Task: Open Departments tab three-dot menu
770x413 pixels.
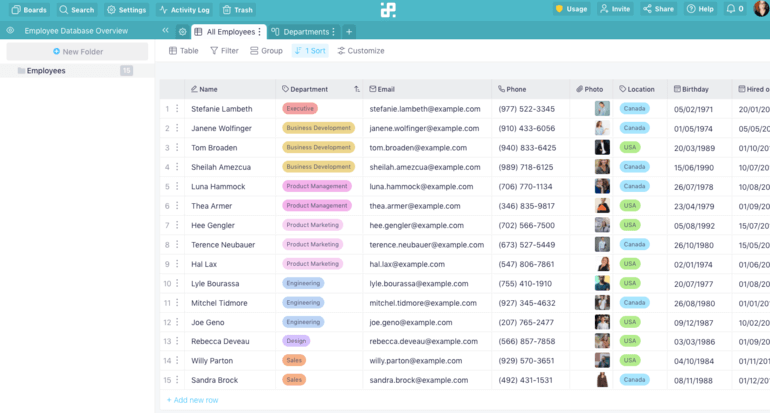Action: click(x=333, y=32)
